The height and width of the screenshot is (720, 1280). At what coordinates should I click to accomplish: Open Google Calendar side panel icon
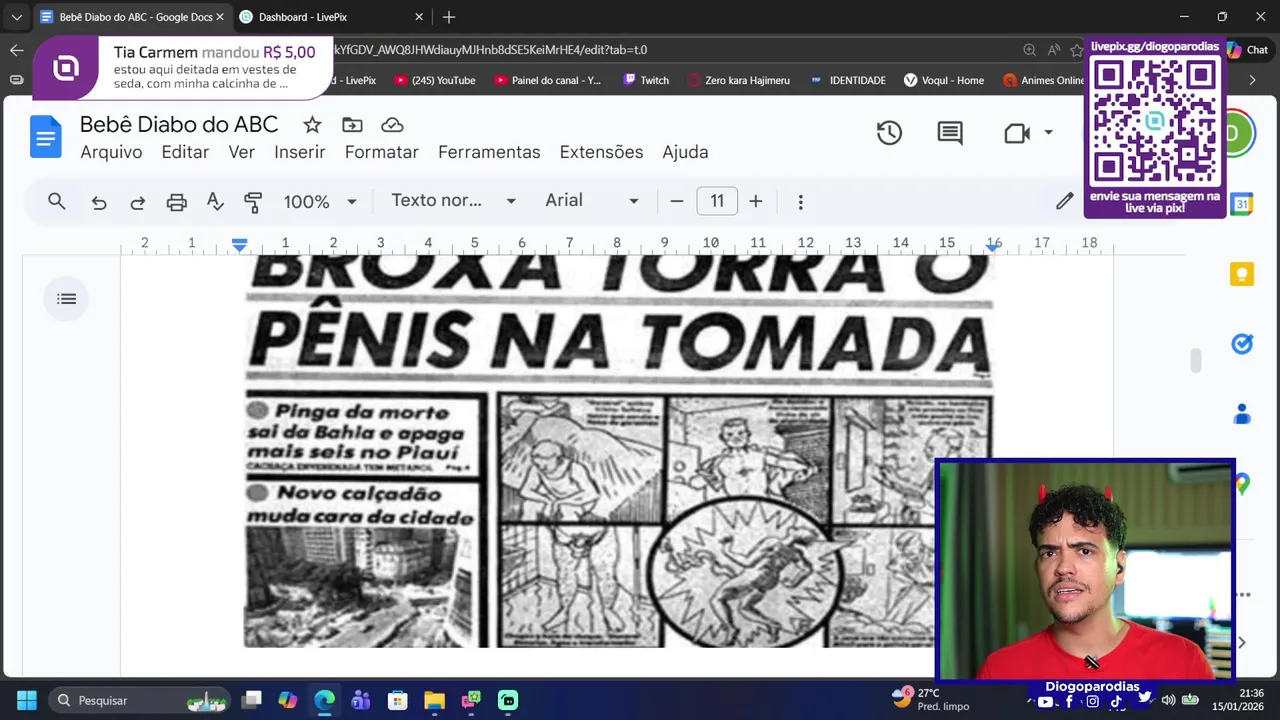(1242, 204)
